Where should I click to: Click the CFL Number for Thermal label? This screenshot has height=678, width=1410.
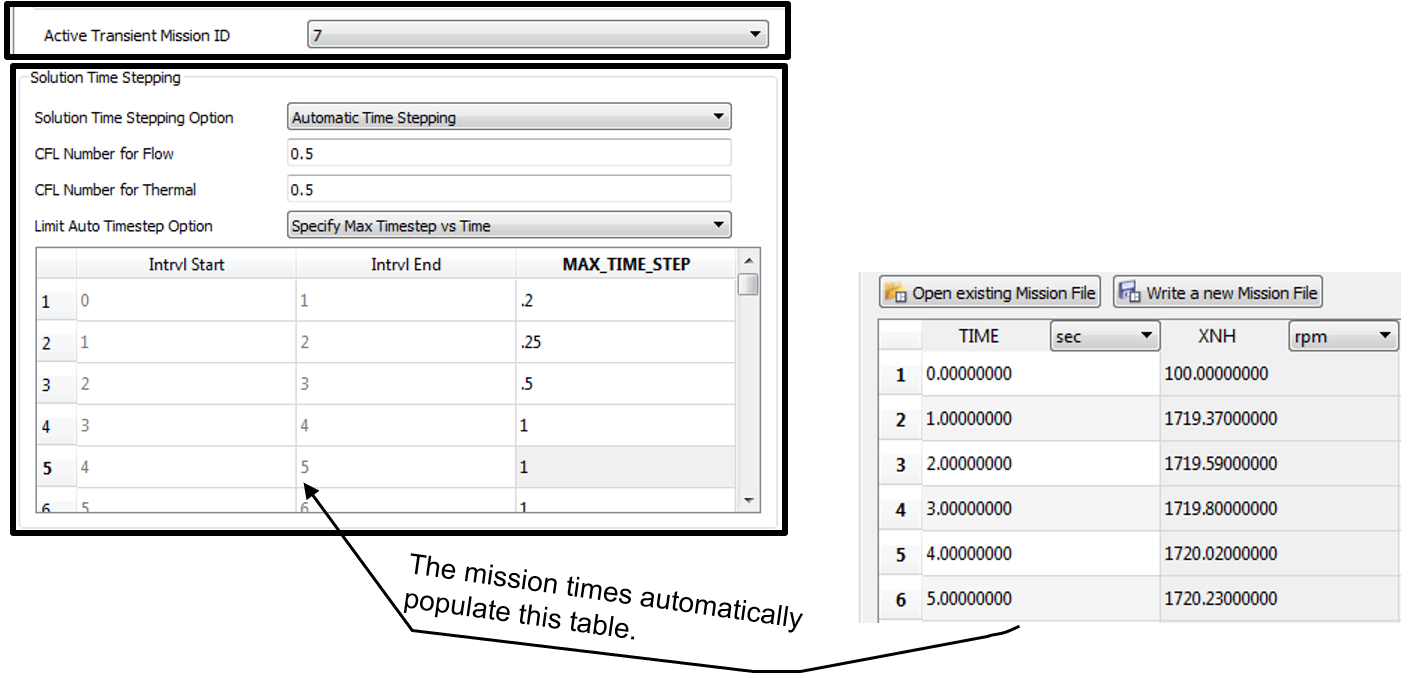(x=115, y=189)
